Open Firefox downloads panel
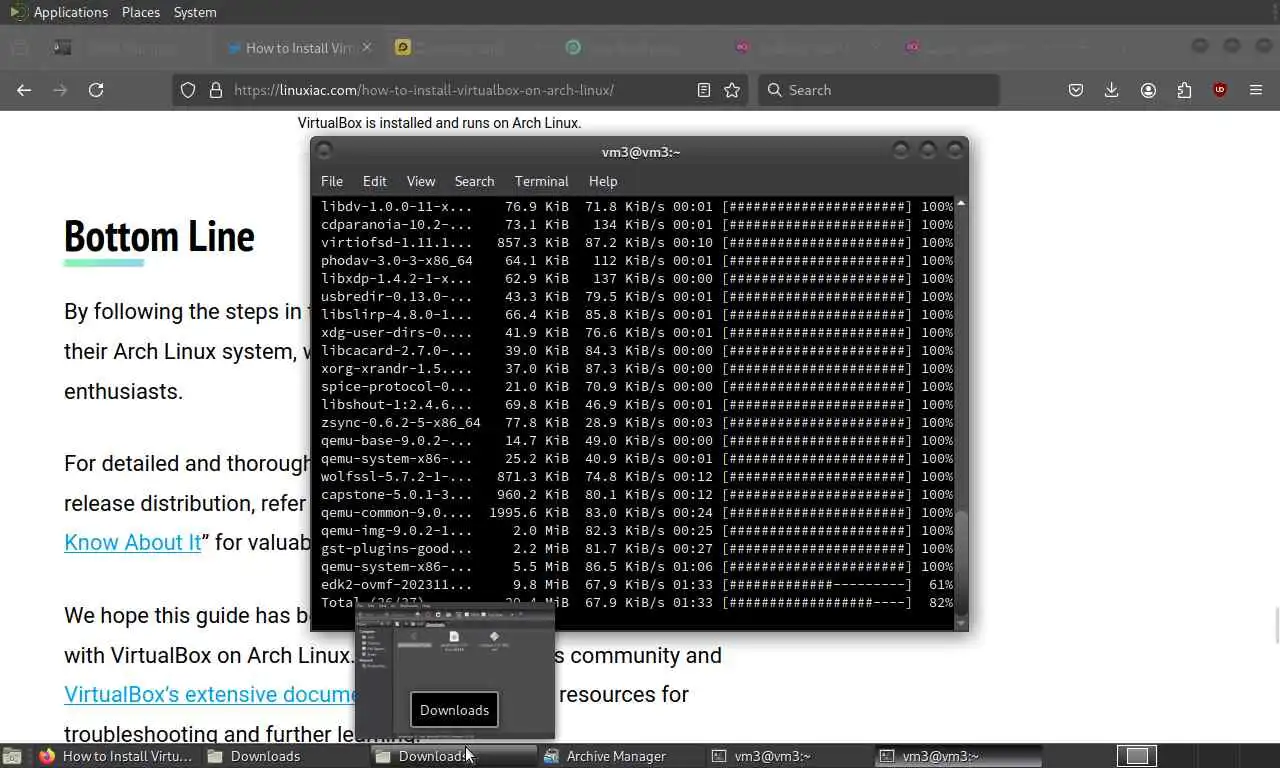Screen dimensions: 1280x768 point(1111,90)
